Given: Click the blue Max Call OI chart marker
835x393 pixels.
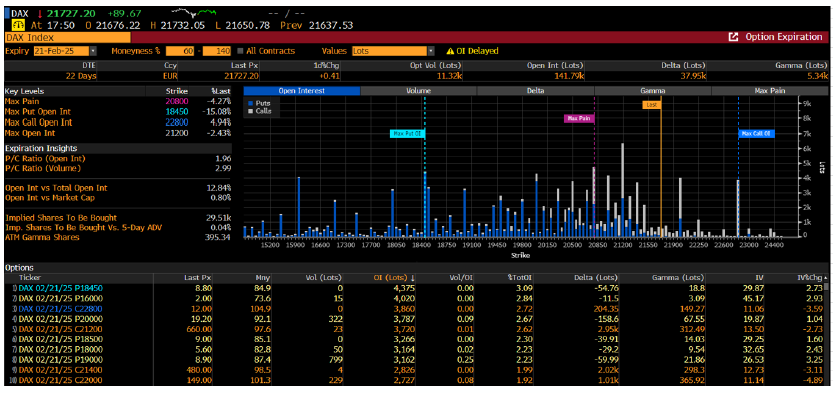Looking at the screenshot, I should tap(756, 134).
